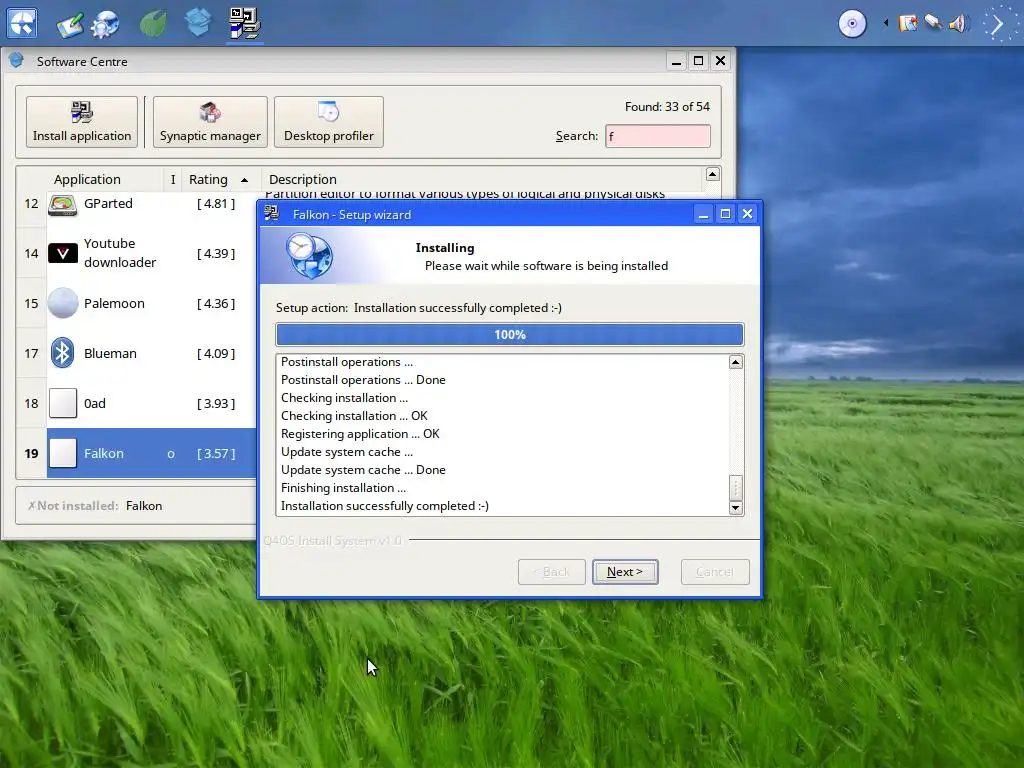Click the Description column header
This screenshot has width=1024, height=768.
pos(303,179)
